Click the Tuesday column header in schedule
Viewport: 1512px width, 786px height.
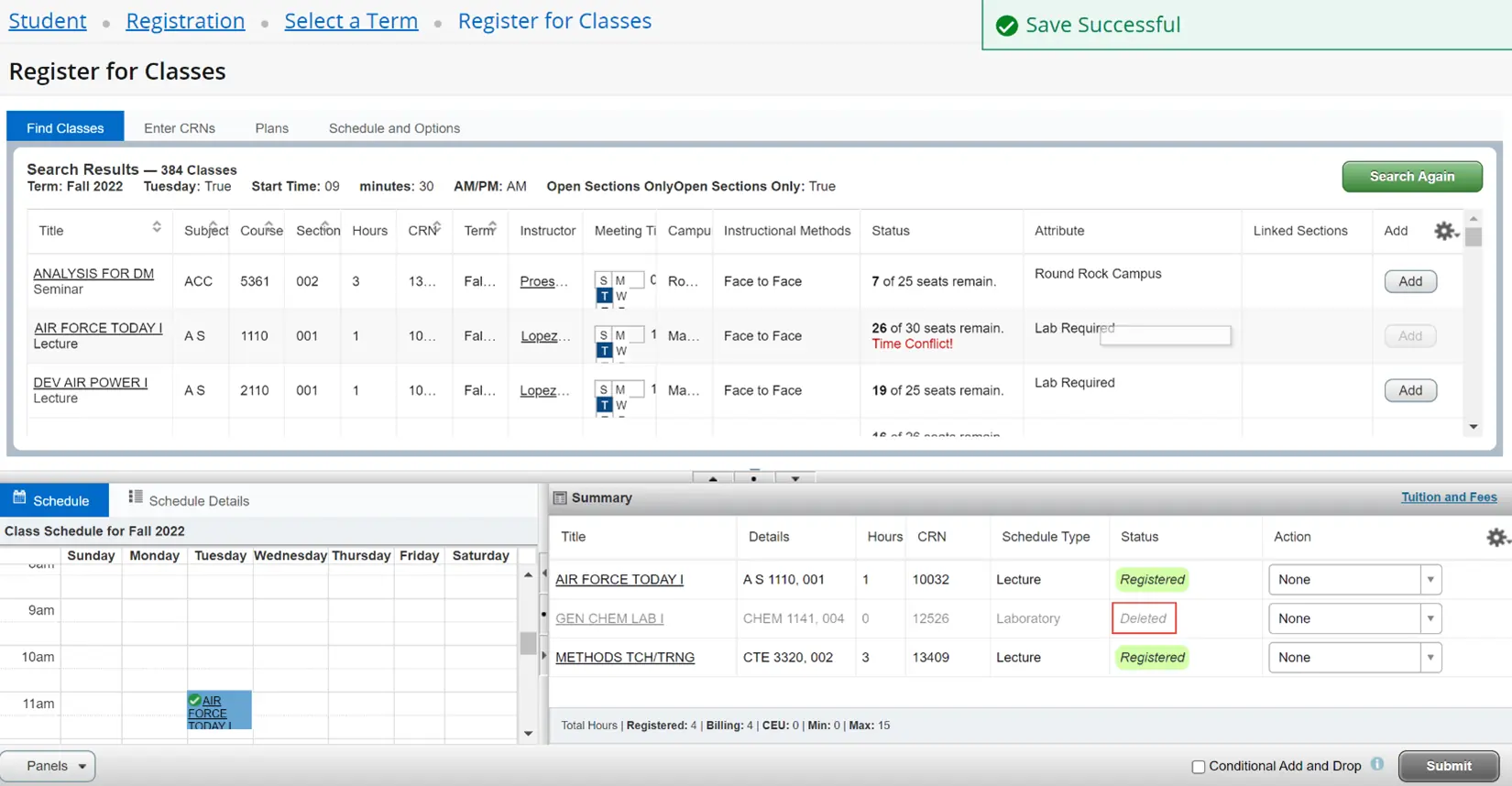(x=220, y=555)
